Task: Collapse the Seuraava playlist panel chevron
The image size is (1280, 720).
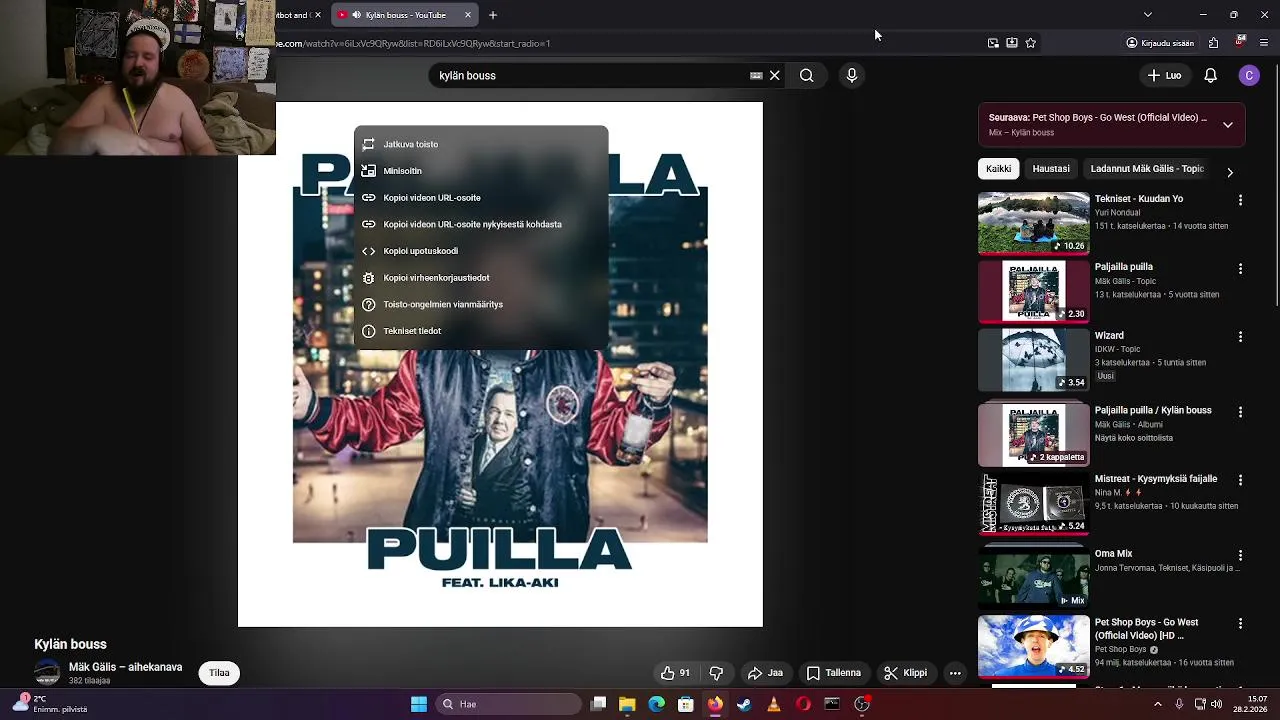Action: (1228, 125)
